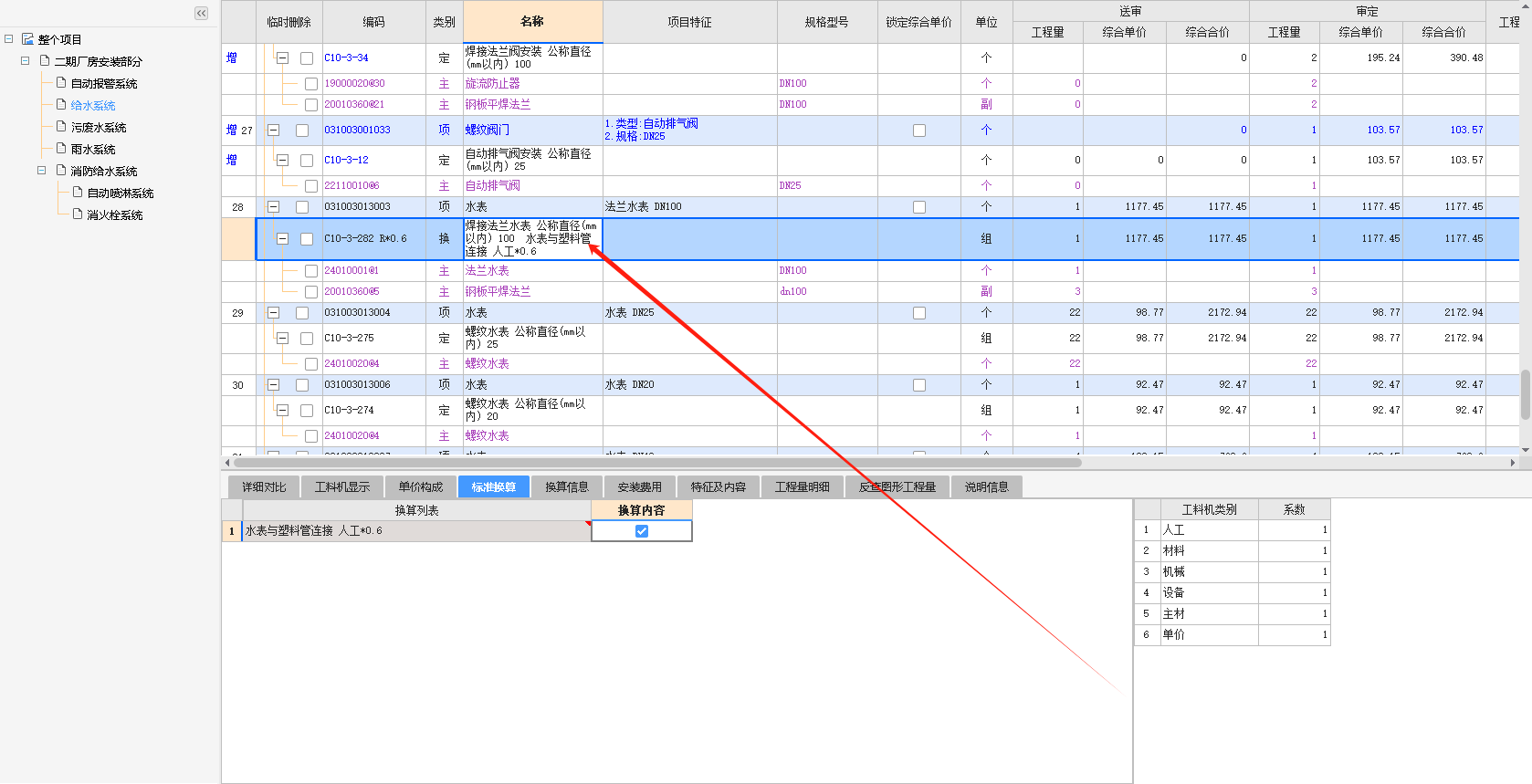Open the 单价构成 tab

point(420,487)
